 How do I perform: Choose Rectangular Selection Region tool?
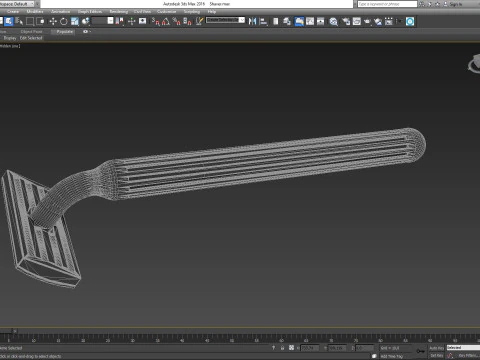coord(30,21)
